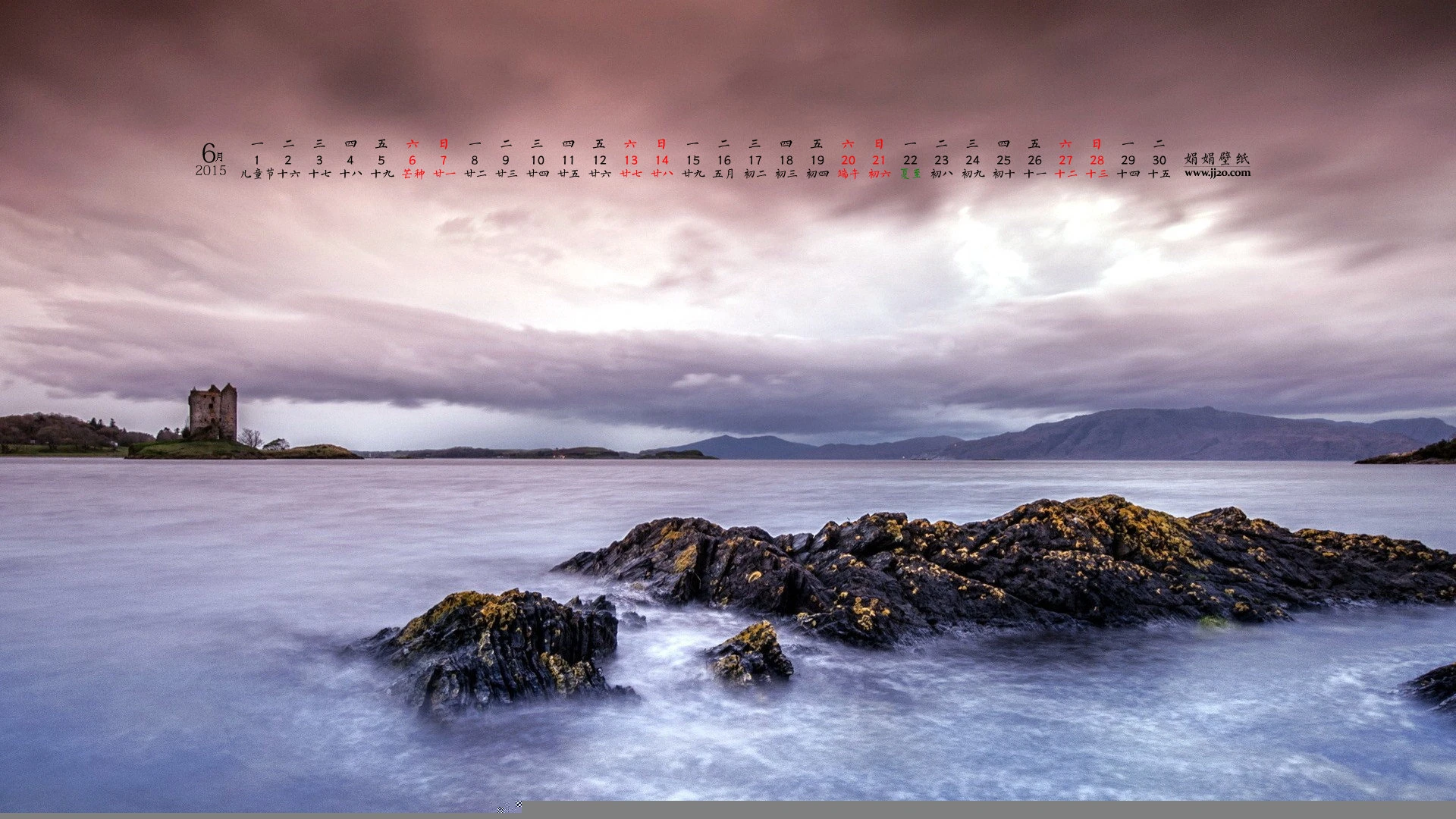
Task: Click the castle tower on the island
Action: pyautogui.click(x=212, y=412)
